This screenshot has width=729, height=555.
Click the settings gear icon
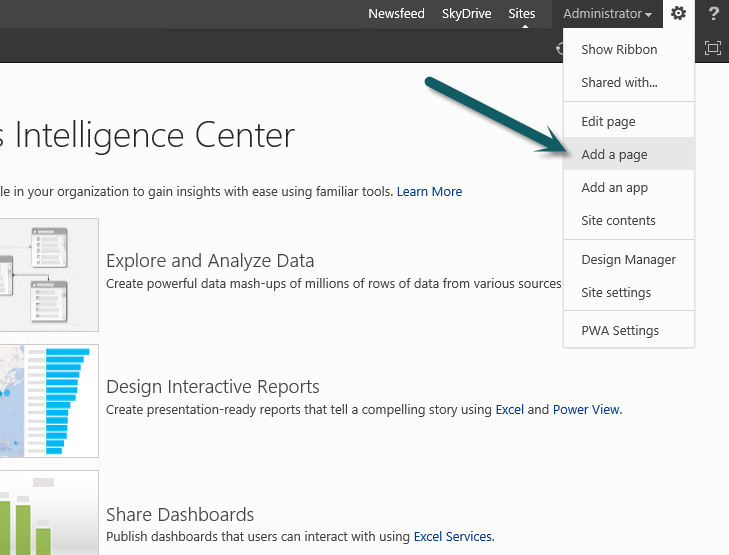[679, 14]
